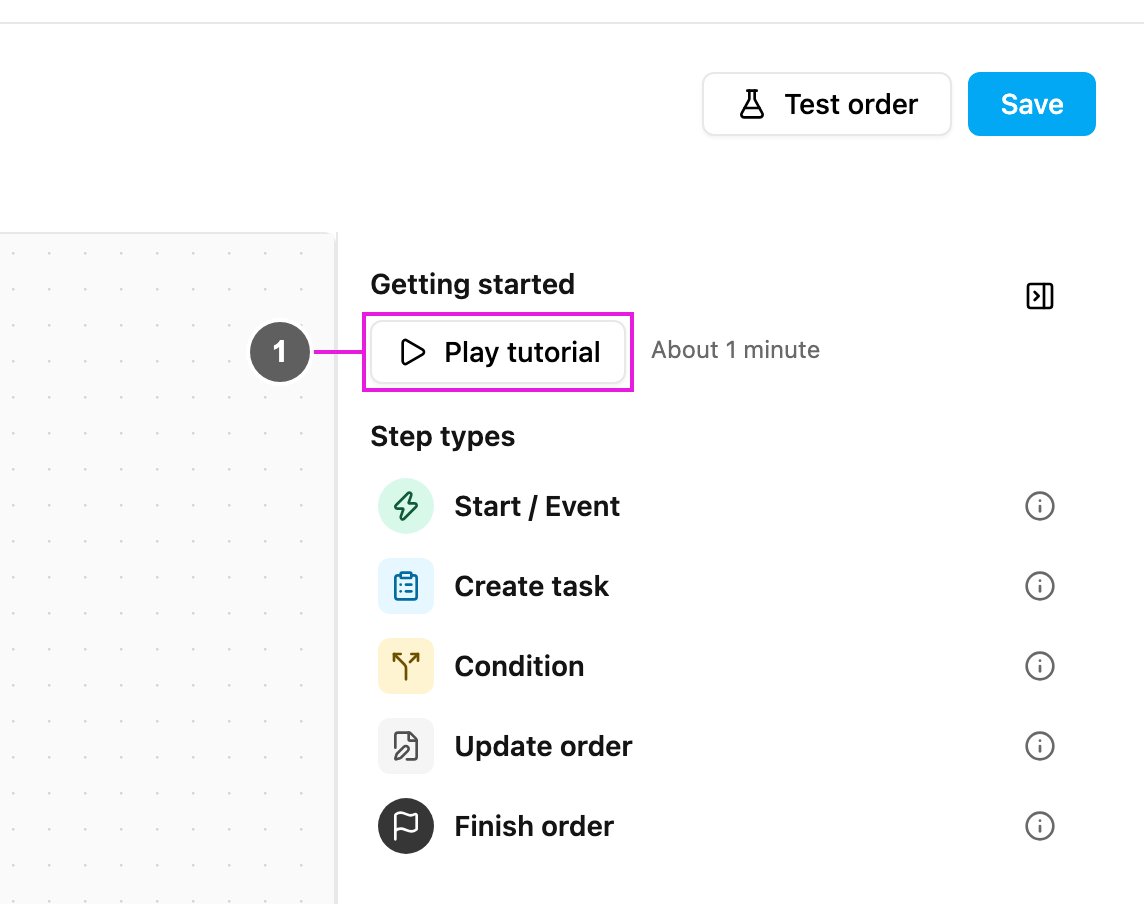Viewport: 1144px width, 904px height.
Task: Select the Start / Event lightning icon
Action: point(406,506)
